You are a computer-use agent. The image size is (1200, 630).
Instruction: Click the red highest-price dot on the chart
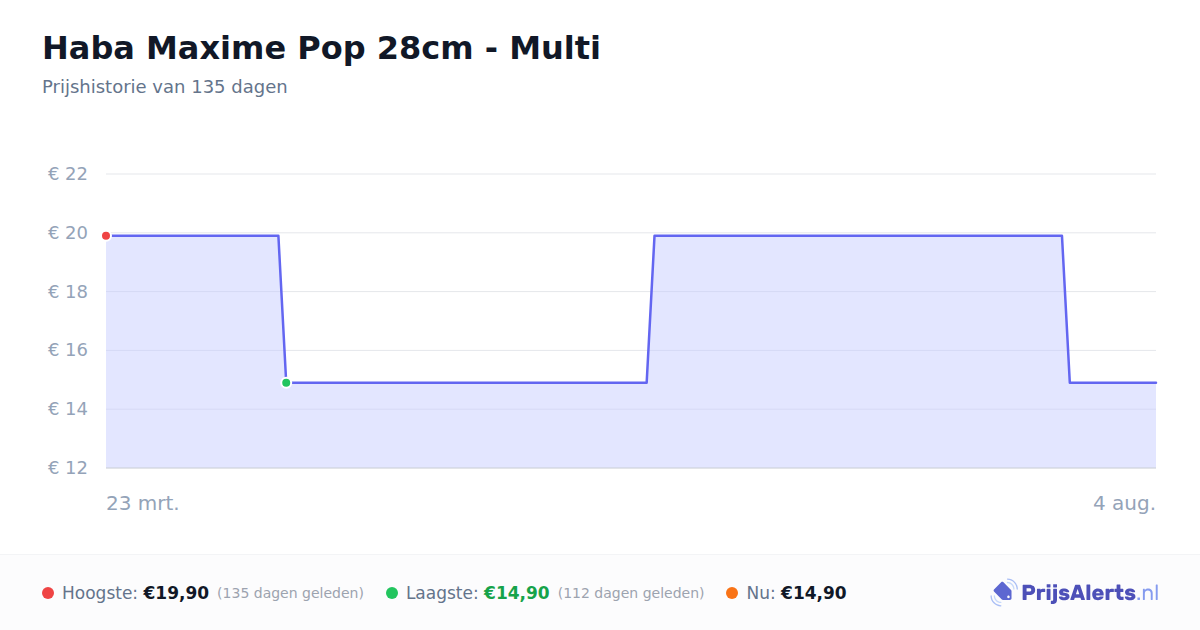click(106, 236)
